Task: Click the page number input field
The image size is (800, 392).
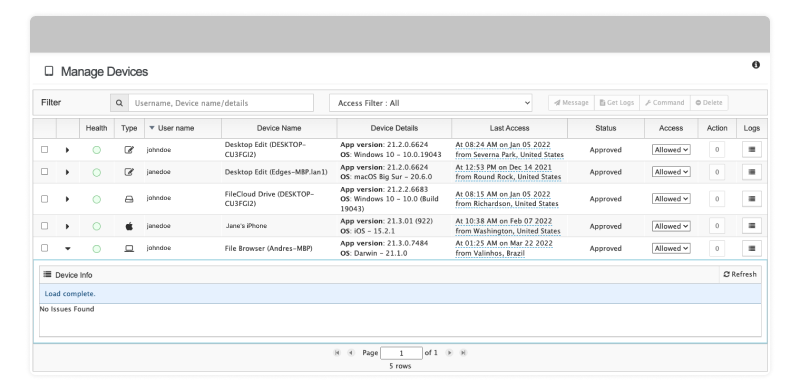Action: point(401,353)
